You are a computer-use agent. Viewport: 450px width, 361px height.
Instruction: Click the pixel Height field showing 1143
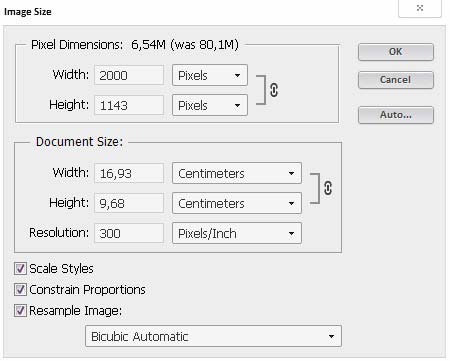click(129, 105)
